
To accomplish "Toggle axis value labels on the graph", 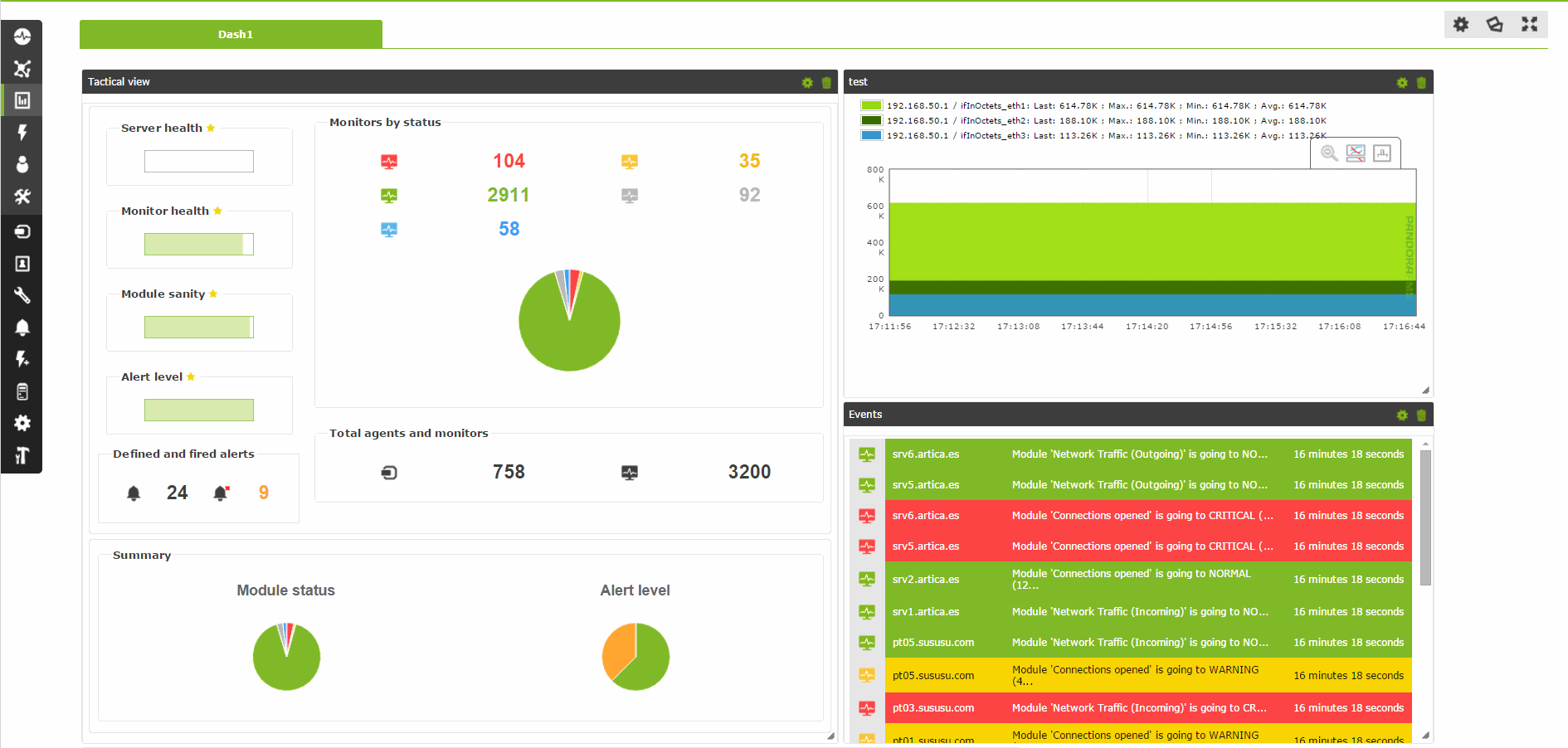I will 1382,153.
